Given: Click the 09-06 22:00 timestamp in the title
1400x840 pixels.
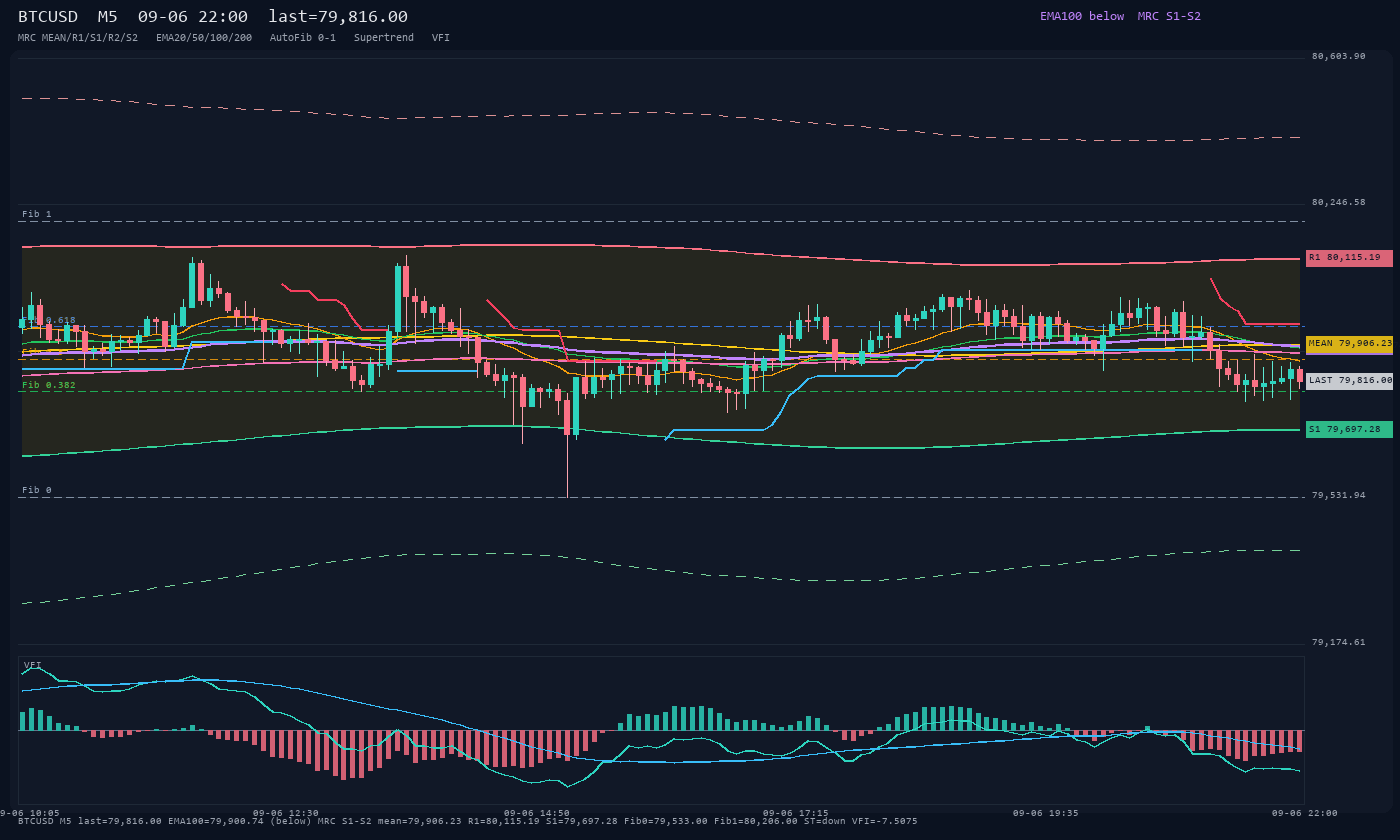Looking at the screenshot, I should click(193, 17).
